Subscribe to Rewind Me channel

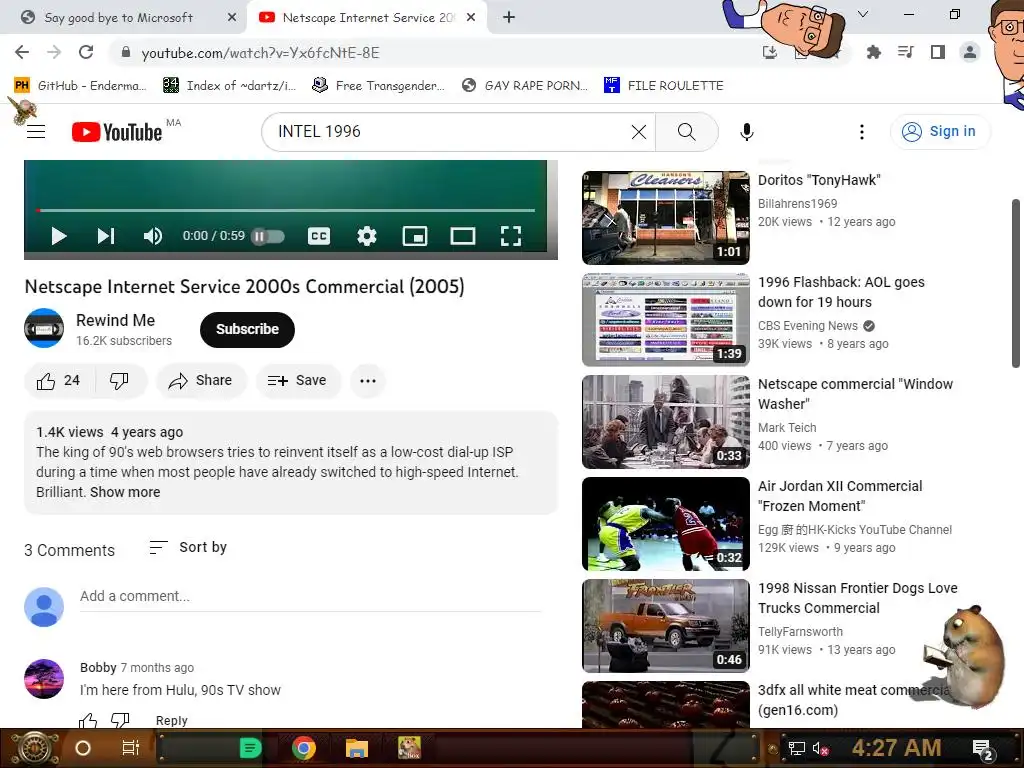[x=247, y=329]
